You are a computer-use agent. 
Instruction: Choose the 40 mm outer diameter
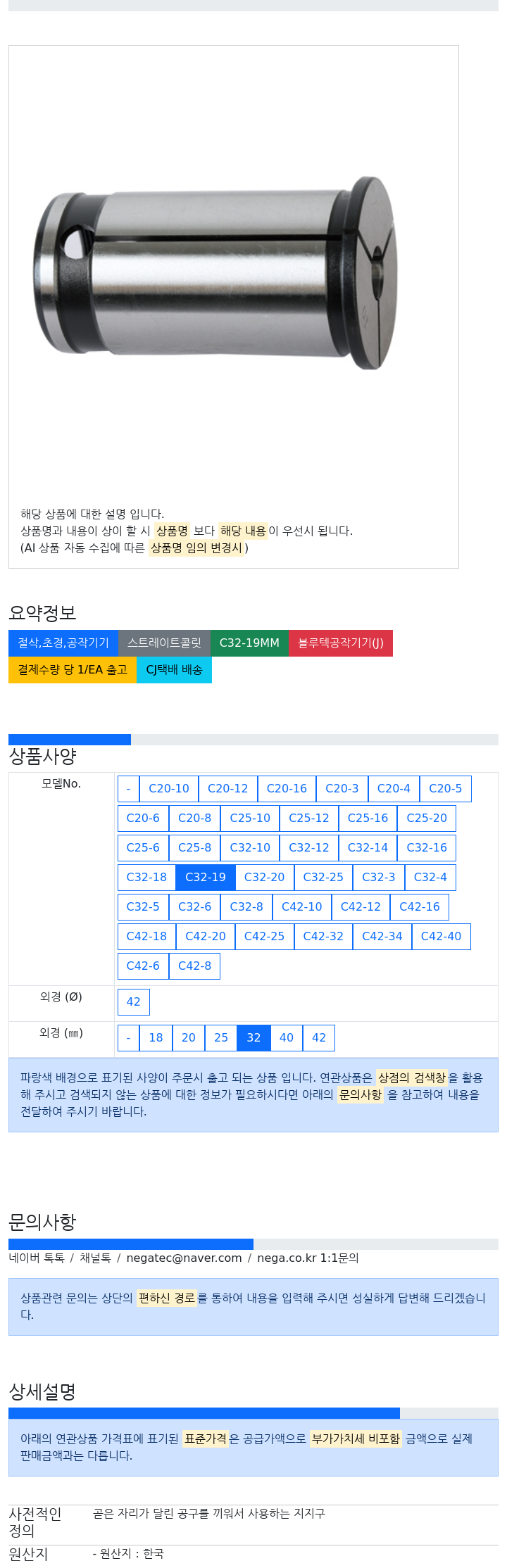coord(287,1038)
